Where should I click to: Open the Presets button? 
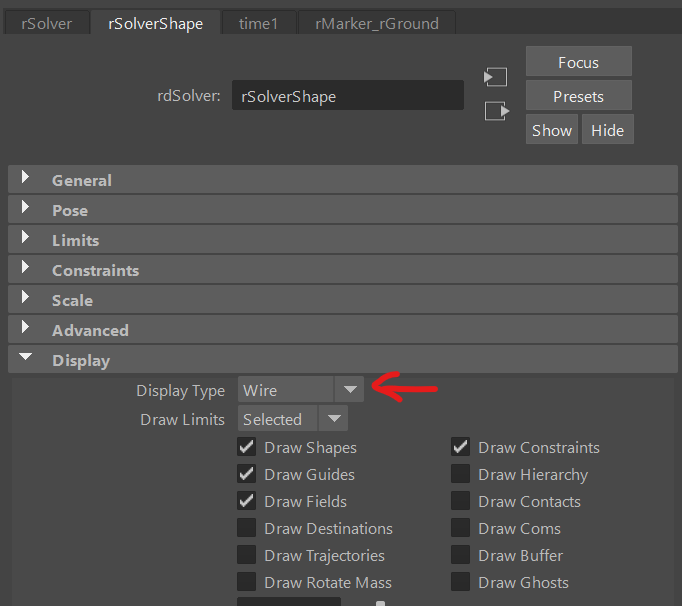tap(578, 96)
